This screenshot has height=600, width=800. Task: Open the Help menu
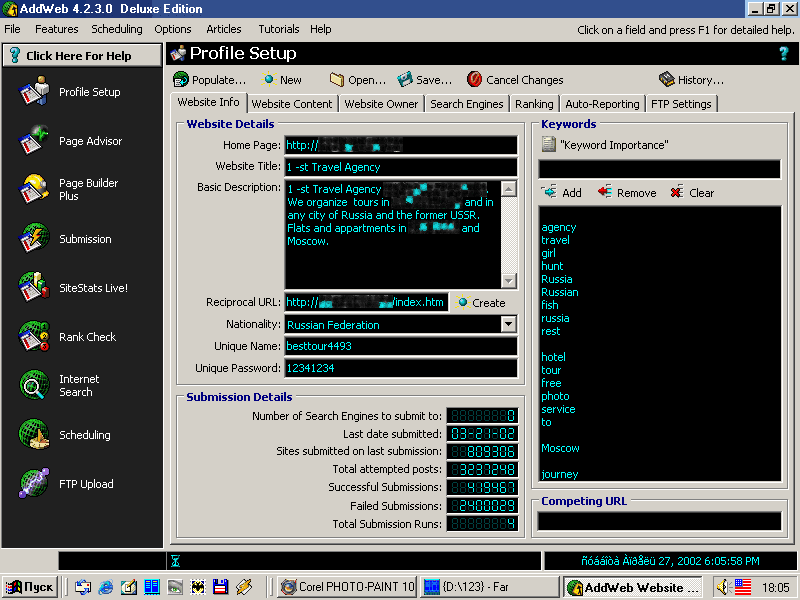[x=320, y=29]
